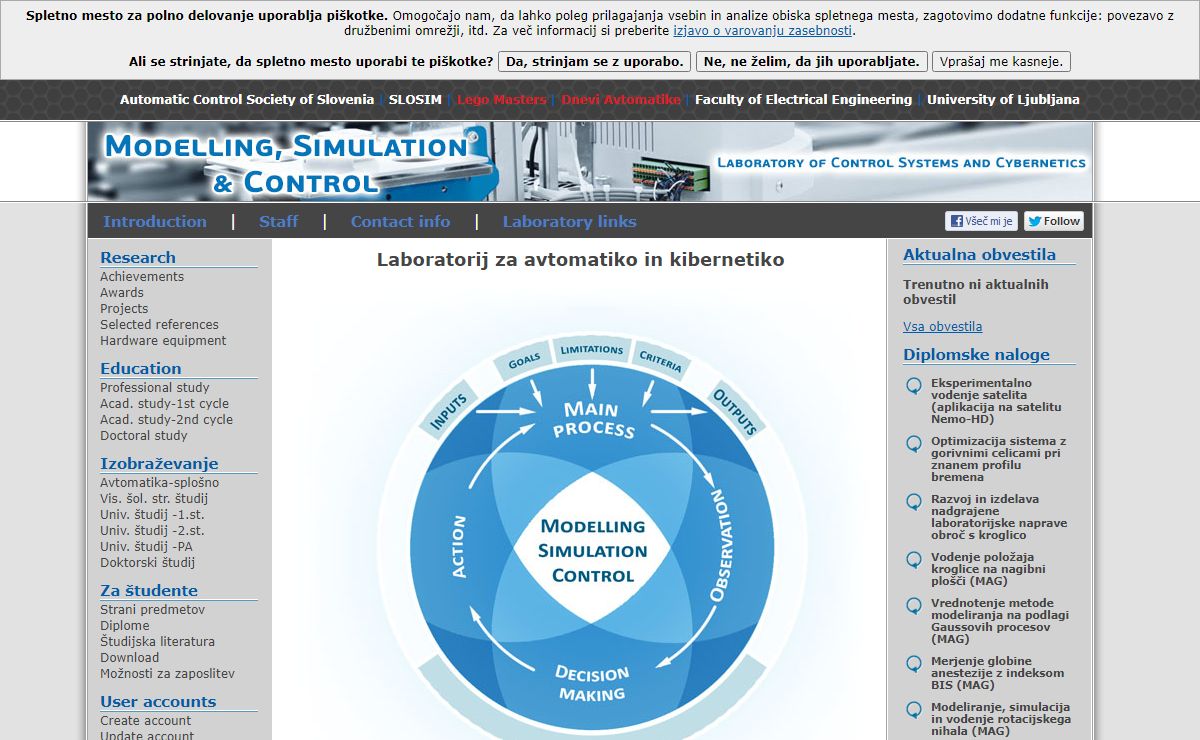Select the Introduction menu item

point(155,221)
